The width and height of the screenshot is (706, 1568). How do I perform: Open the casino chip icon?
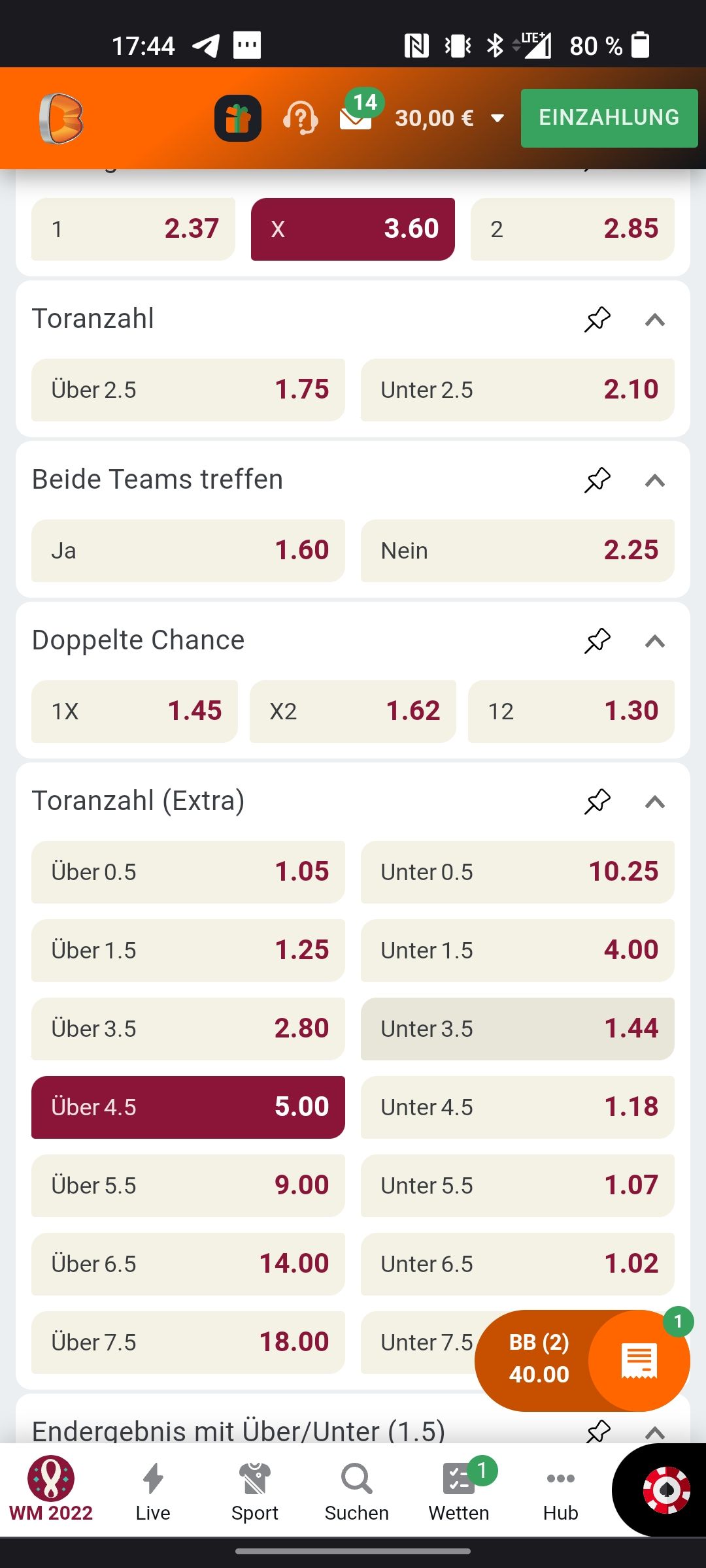(665, 1490)
